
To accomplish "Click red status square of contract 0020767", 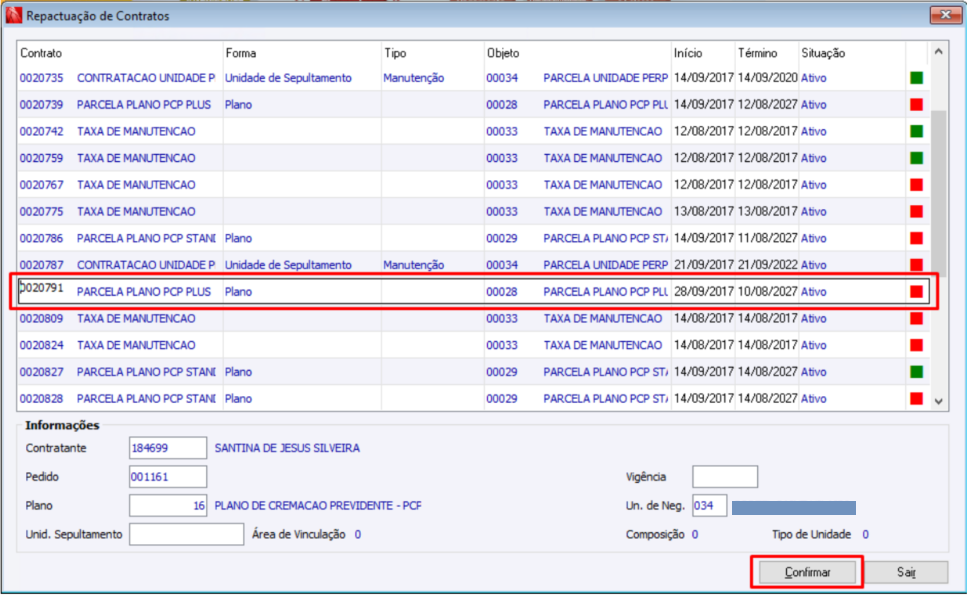I will [x=916, y=184].
